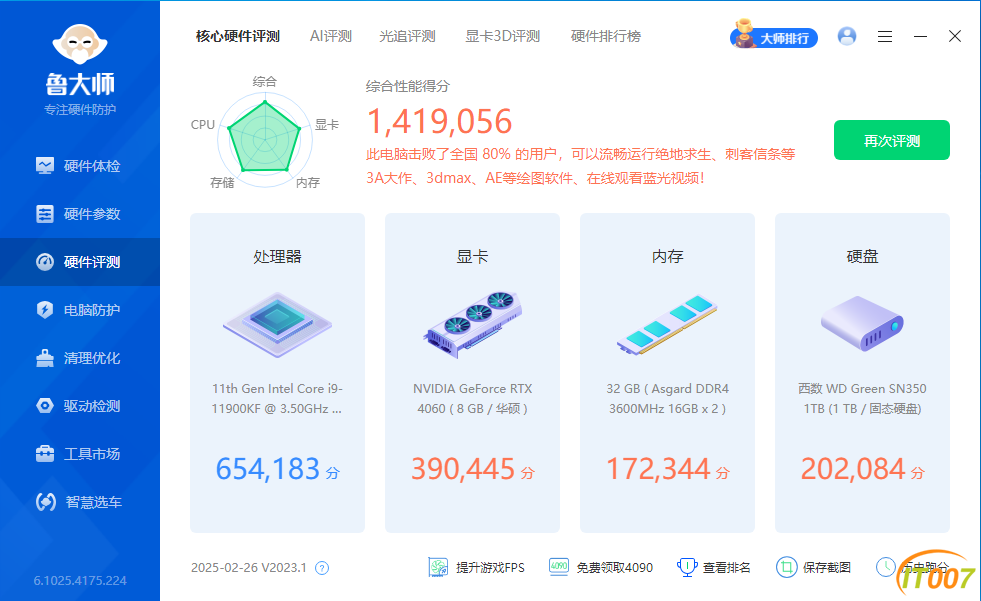Click NVIDIA GeForce RTX 4060 description
The height and width of the screenshot is (601, 981).
472,398
